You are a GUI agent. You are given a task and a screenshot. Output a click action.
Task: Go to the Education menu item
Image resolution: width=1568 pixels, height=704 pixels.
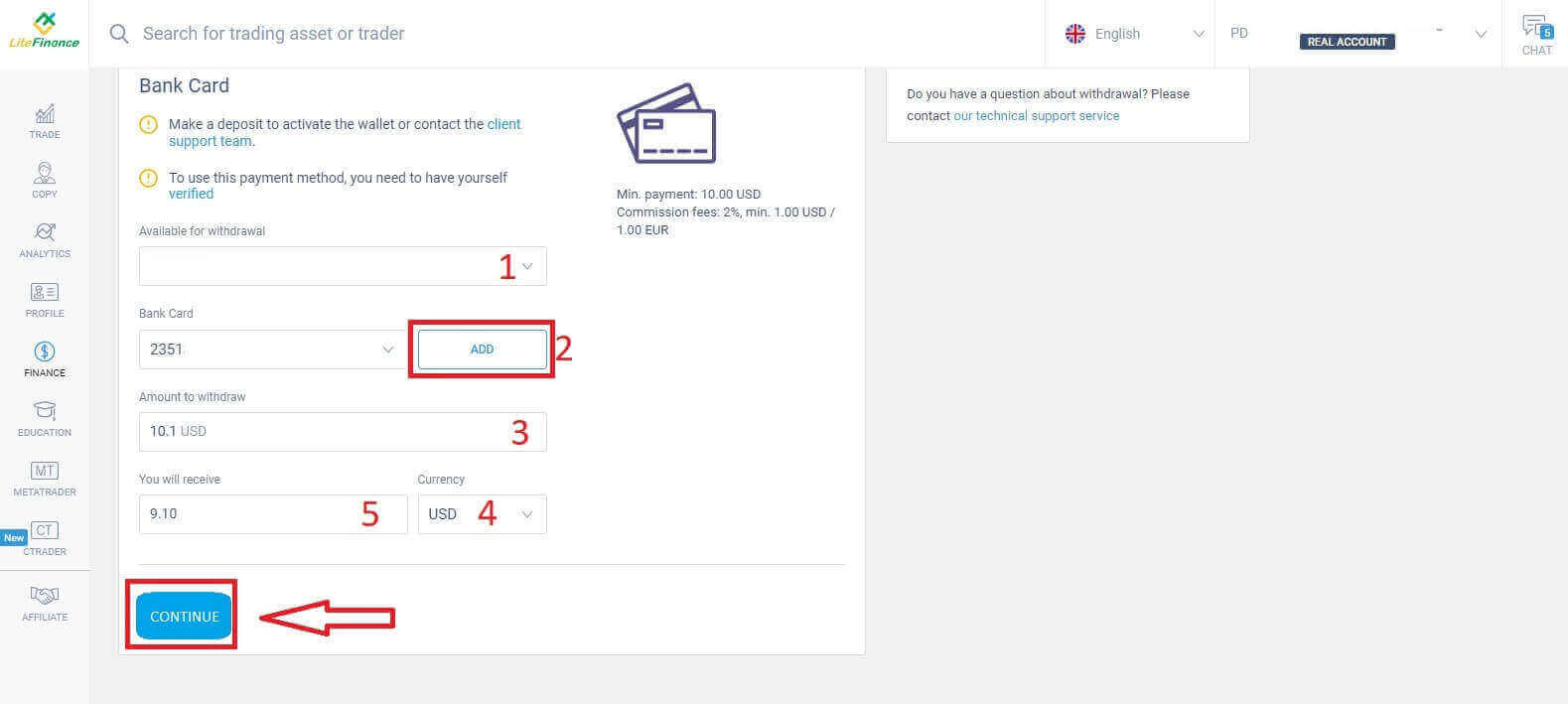point(45,417)
